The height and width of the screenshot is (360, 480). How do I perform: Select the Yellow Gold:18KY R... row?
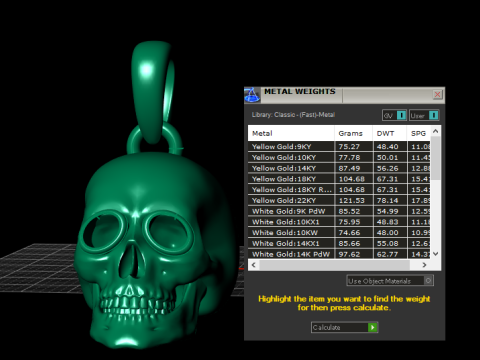[x=339, y=190]
